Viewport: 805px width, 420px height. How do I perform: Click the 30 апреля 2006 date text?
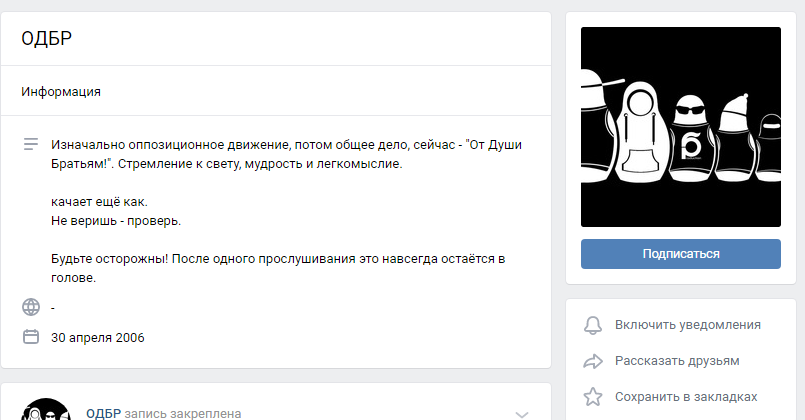point(98,337)
